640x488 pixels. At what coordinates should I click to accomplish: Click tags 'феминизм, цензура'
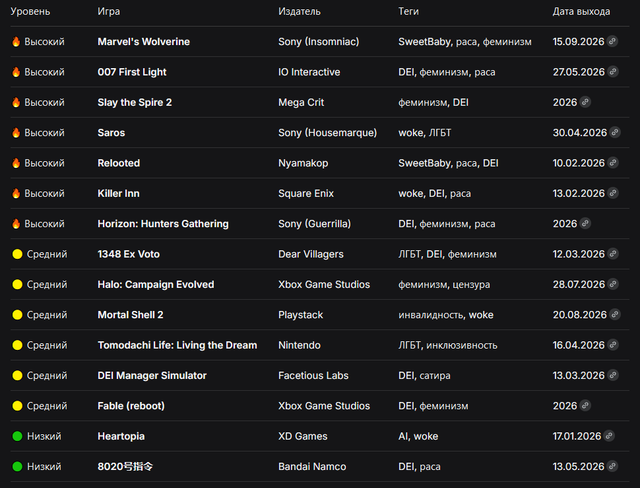click(444, 284)
